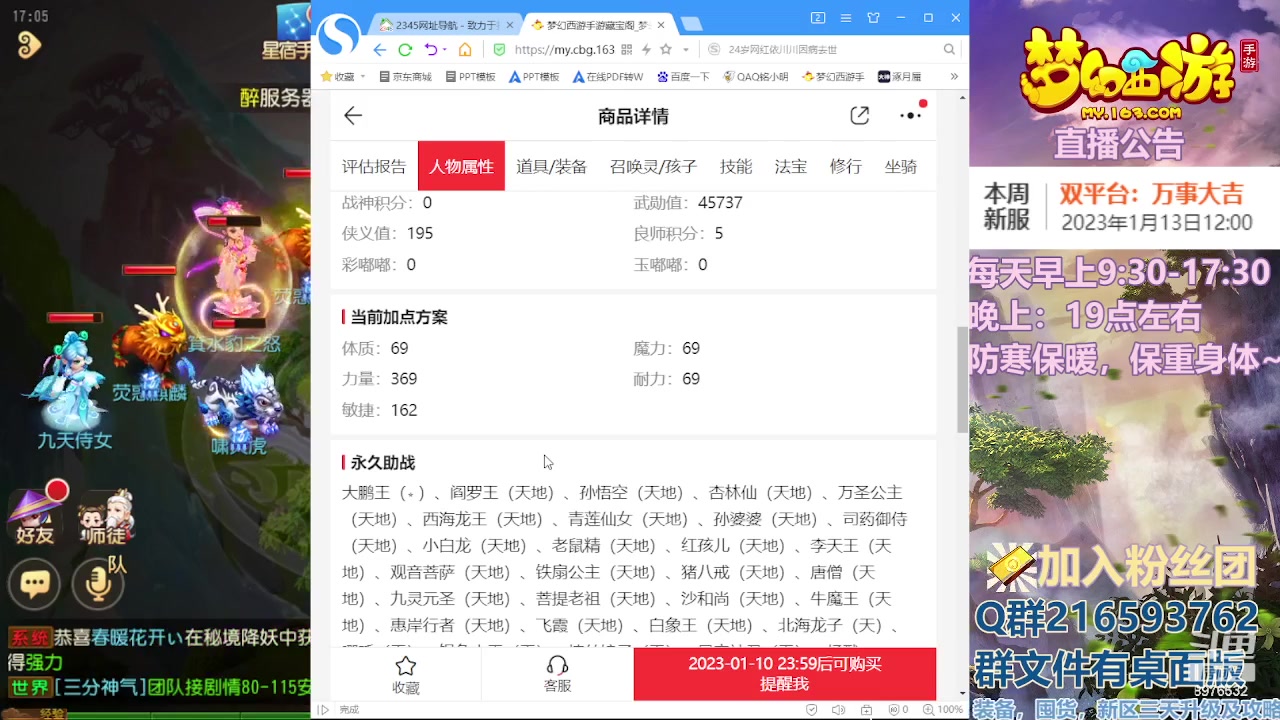Open the 逐月届 bookmark
1280x720 pixels.
coord(899,76)
